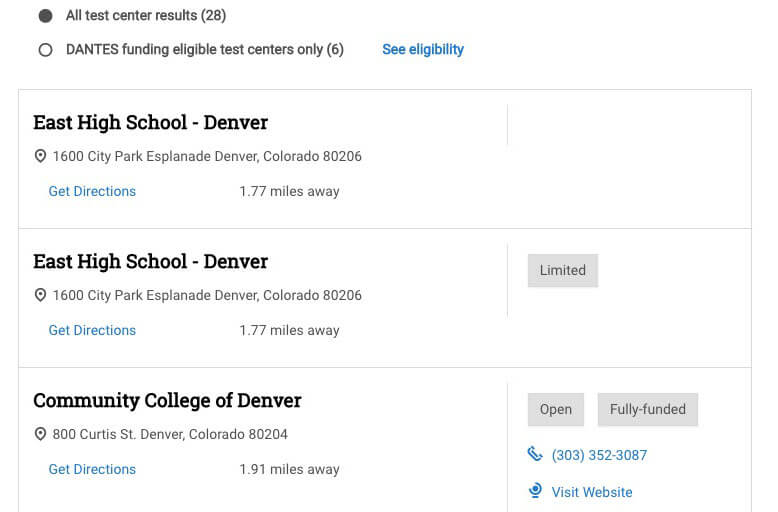Click map pin icon of first East High School
778x512 pixels.
tap(40, 156)
